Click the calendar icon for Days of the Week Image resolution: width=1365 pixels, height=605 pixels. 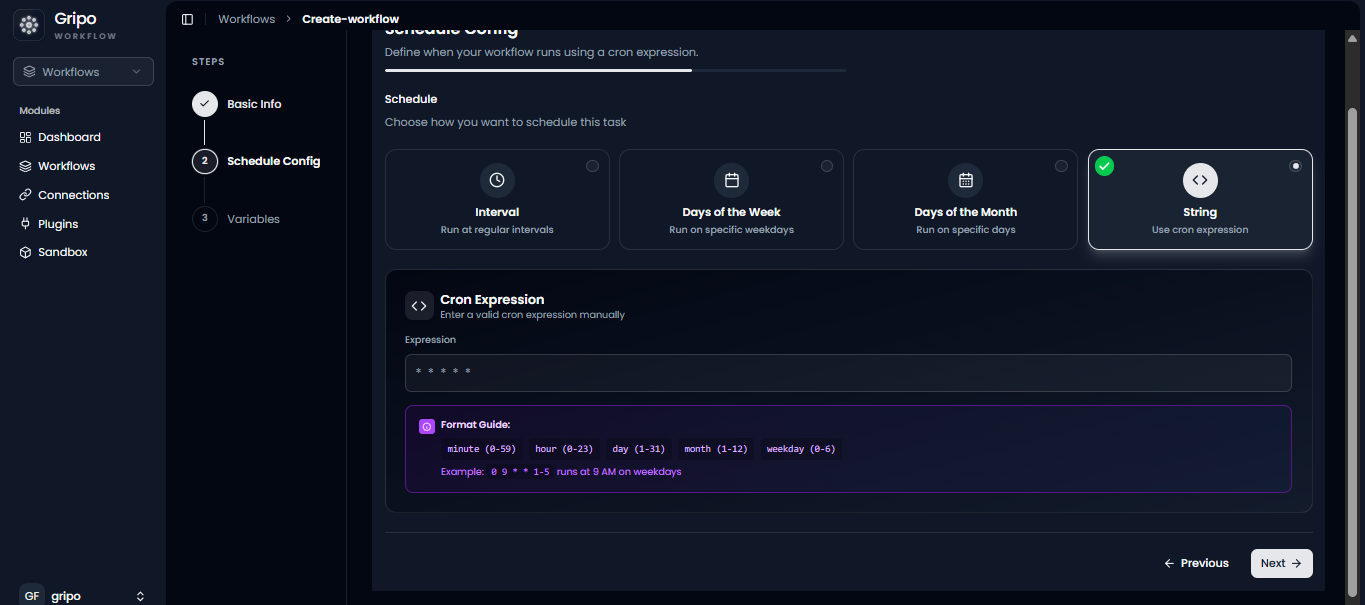coord(731,180)
